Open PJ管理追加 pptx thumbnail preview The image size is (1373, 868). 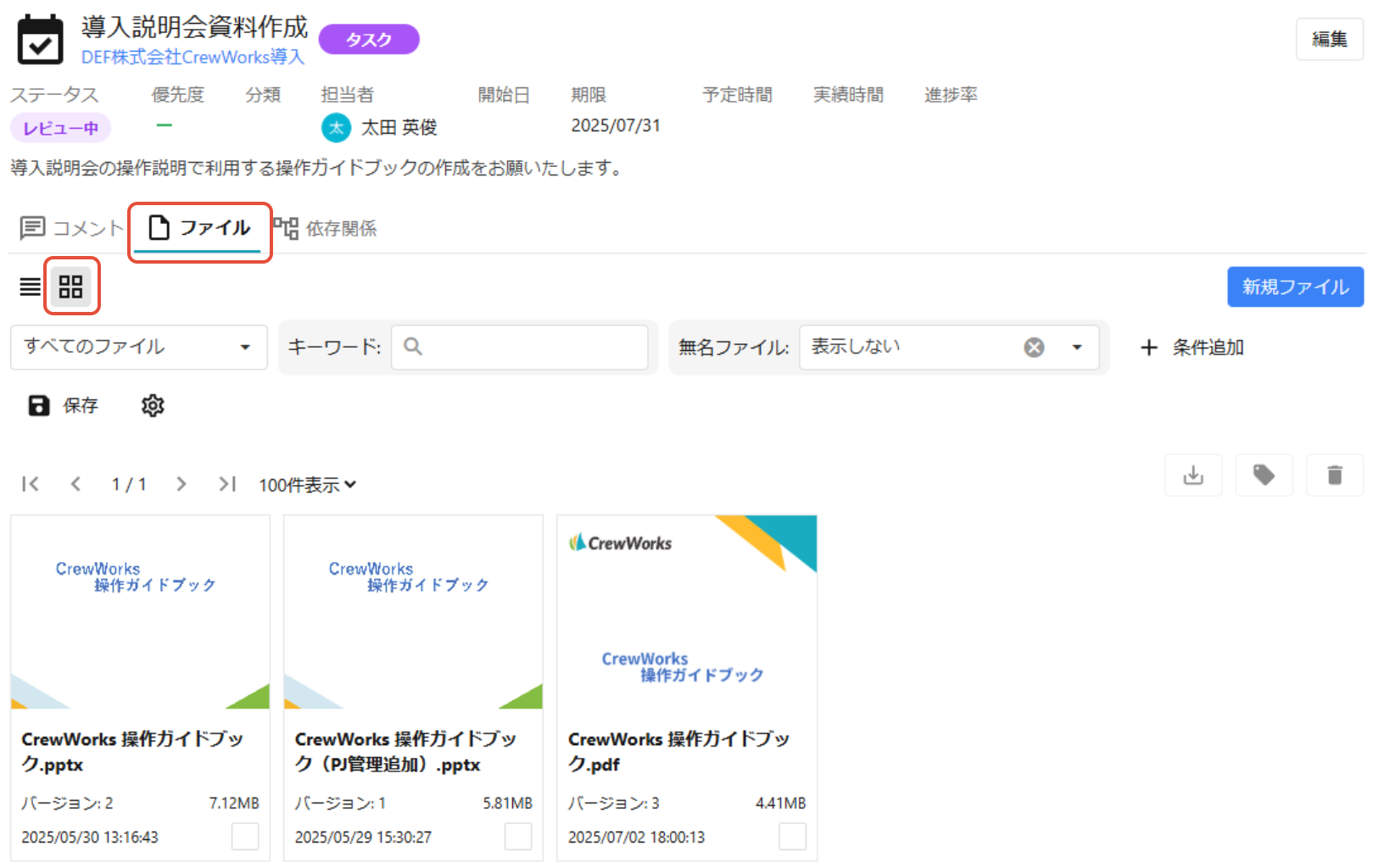[413, 612]
